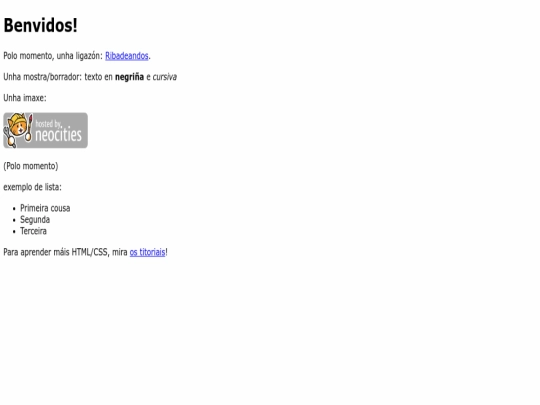Click the italic word 'cursiva'

click(x=165, y=77)
